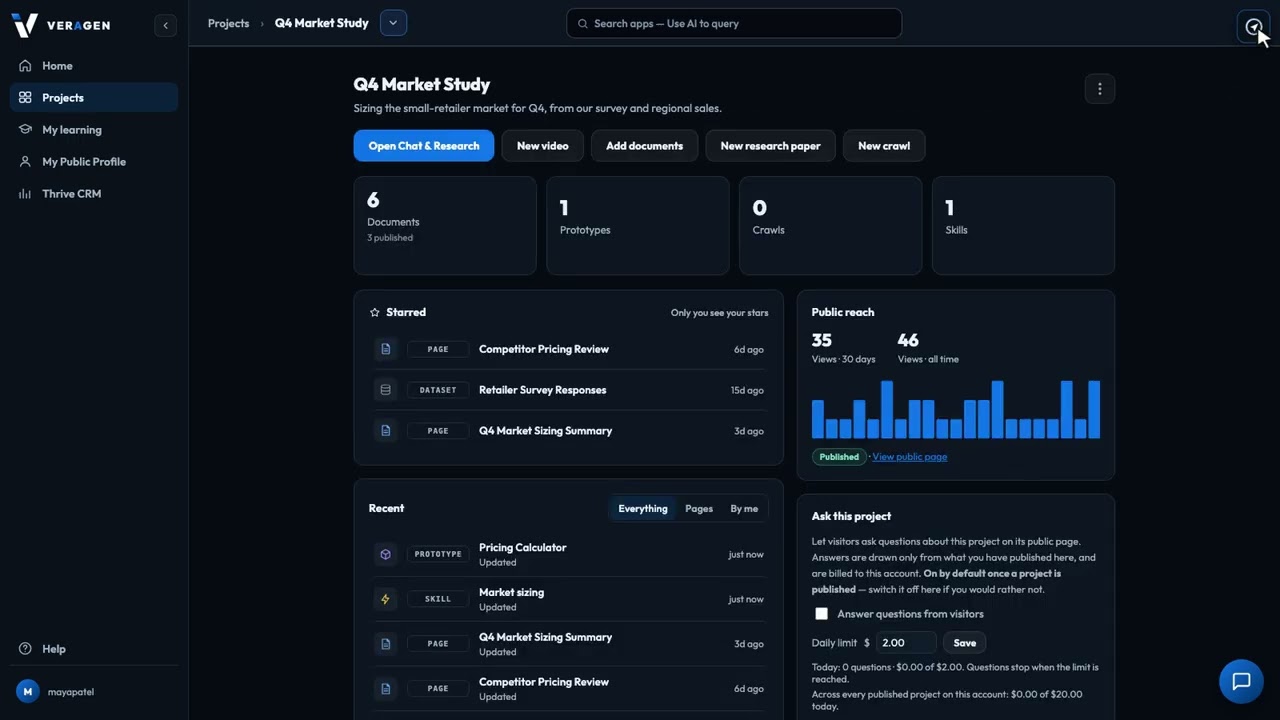Open the Documents stat card
Viewport: 1280px width, 720px height.
click(x=445, y=226)
